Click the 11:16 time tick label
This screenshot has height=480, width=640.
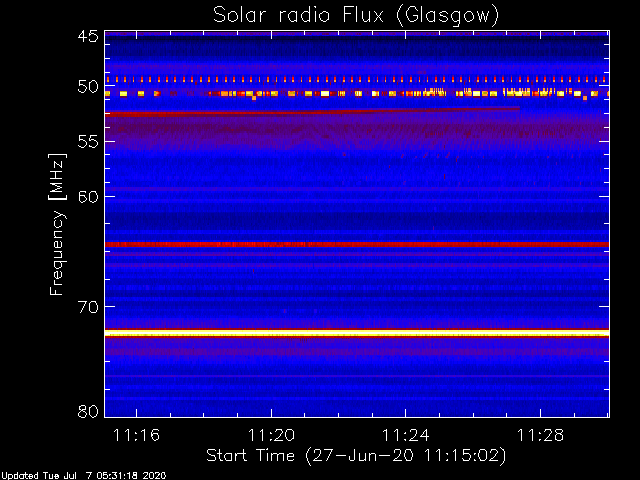click(136, 435)
